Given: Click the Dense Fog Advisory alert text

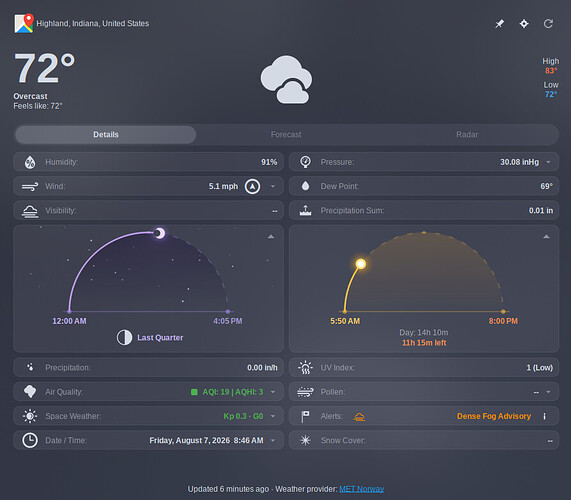Looking at the screenshot, I should (x=494, y=416).
